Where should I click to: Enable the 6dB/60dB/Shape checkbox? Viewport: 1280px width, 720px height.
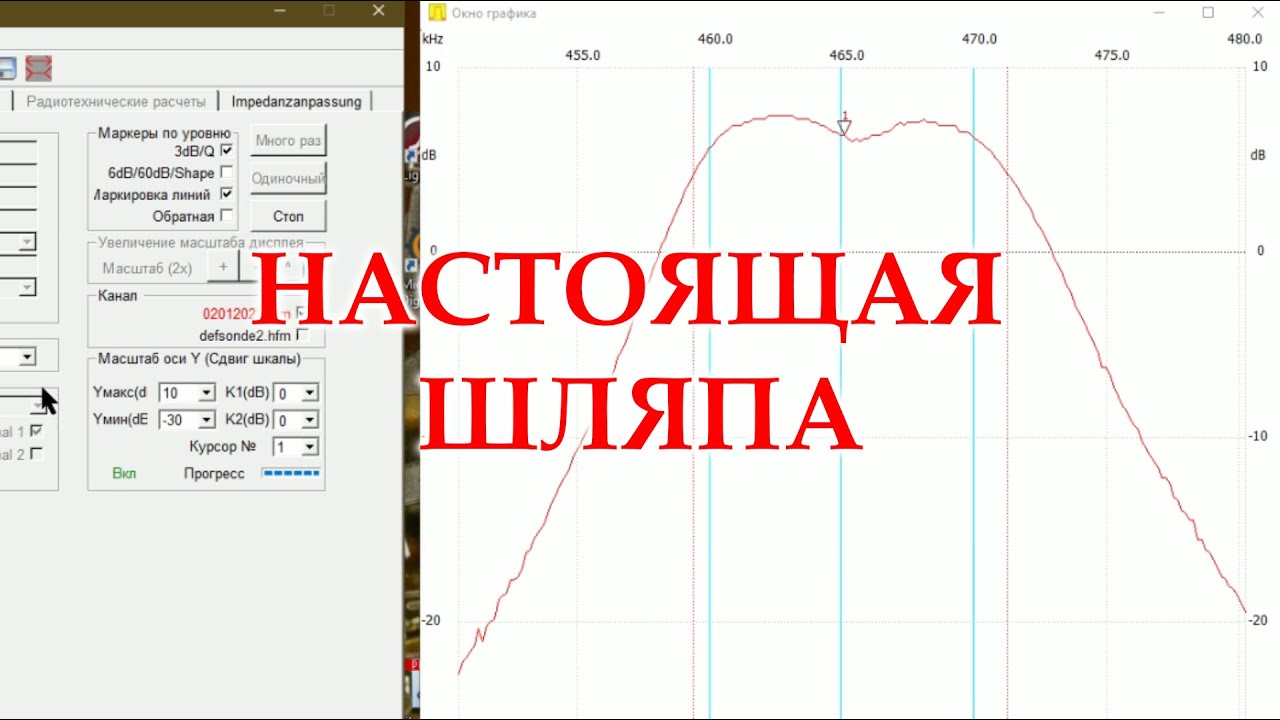pos(226,172)
